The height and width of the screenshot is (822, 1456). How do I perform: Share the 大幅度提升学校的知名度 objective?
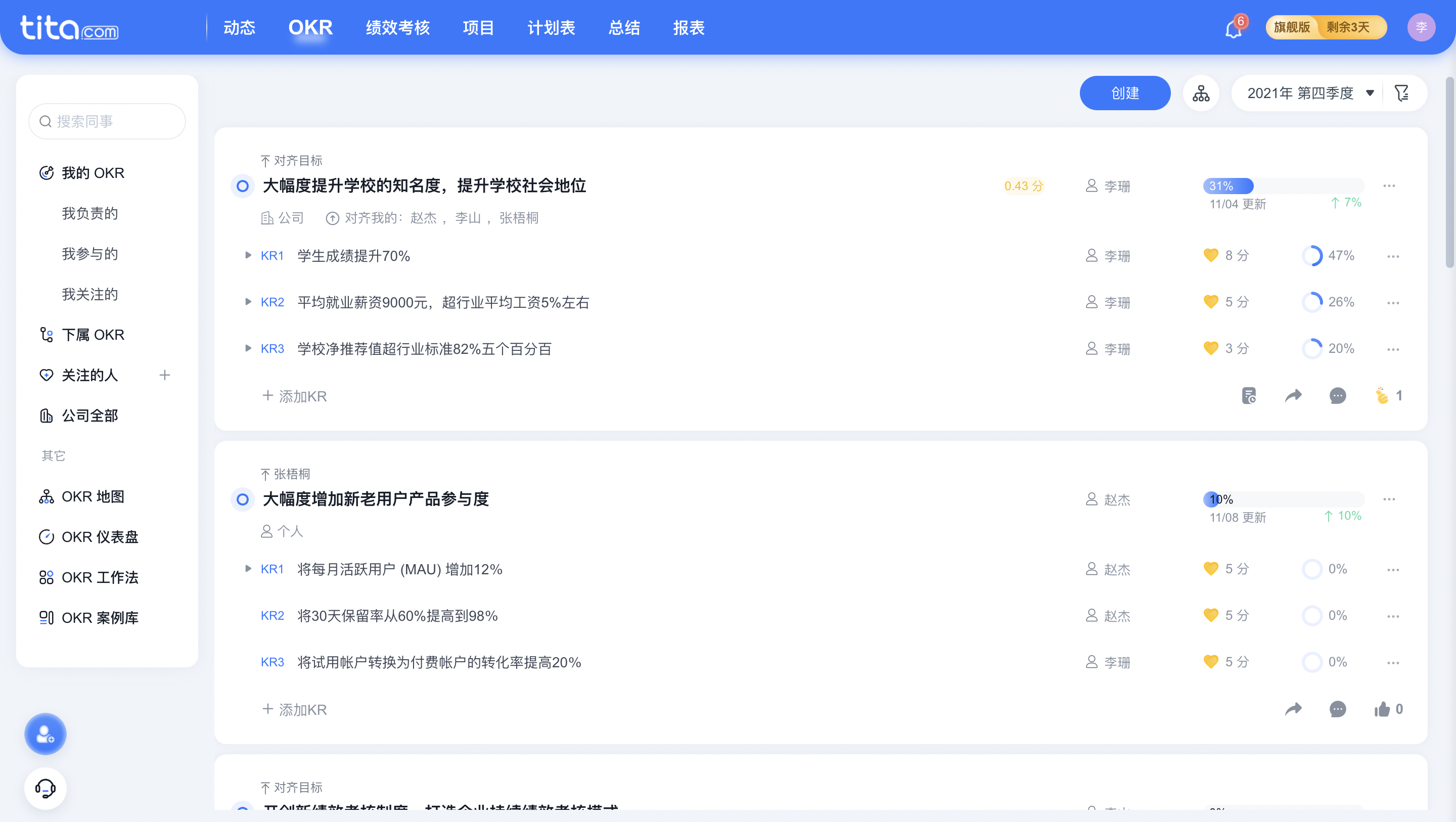click(1293, 395)
